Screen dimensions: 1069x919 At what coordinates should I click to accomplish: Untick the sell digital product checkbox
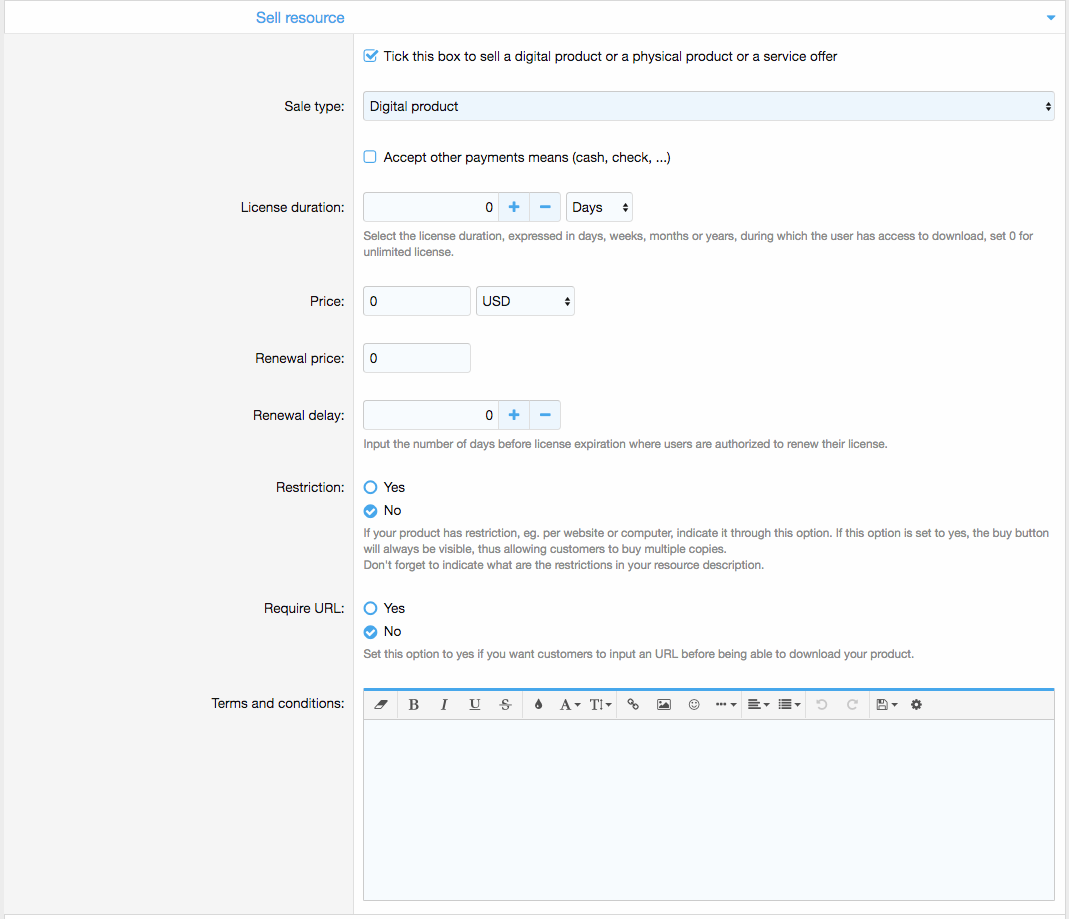(x=370, y=56)
